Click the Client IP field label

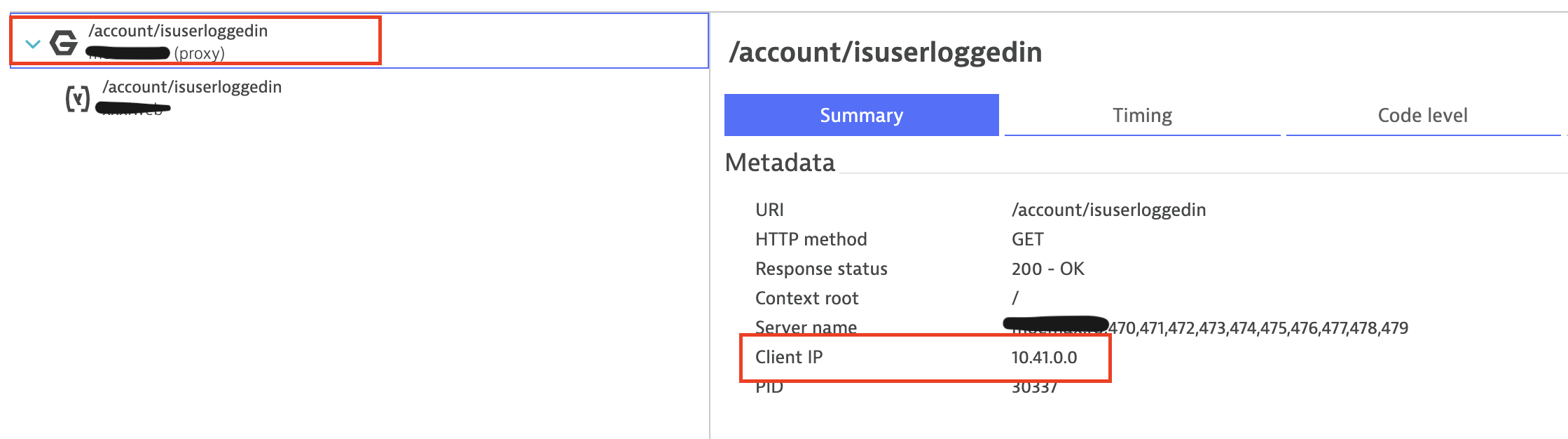(x=789, y=357)
